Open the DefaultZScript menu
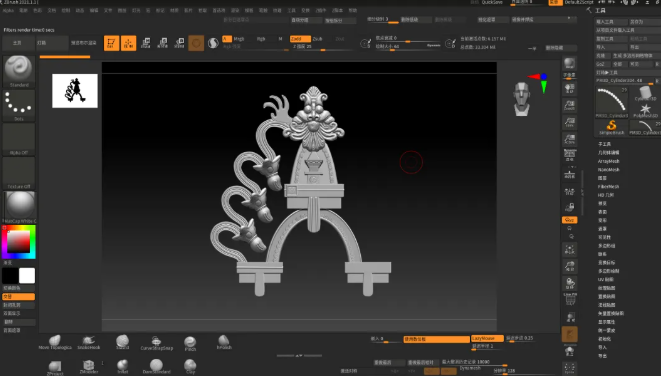 [x=579, y=3]
